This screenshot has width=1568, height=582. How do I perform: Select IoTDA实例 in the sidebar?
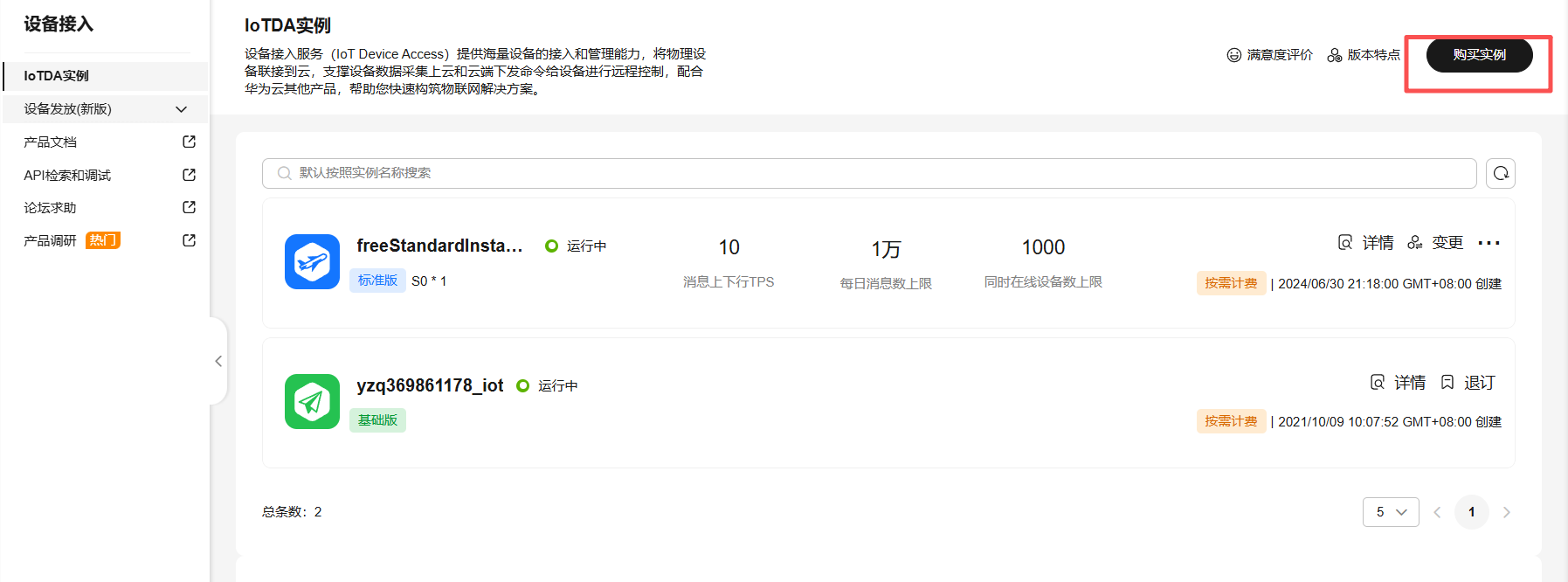(x=105, y=76)
